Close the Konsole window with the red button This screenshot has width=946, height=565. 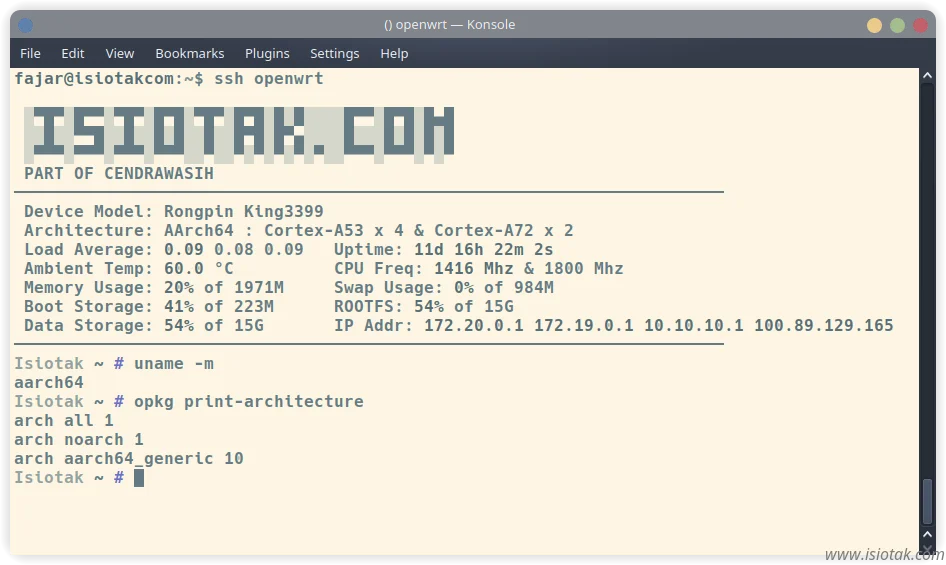(x=920, y=25)
